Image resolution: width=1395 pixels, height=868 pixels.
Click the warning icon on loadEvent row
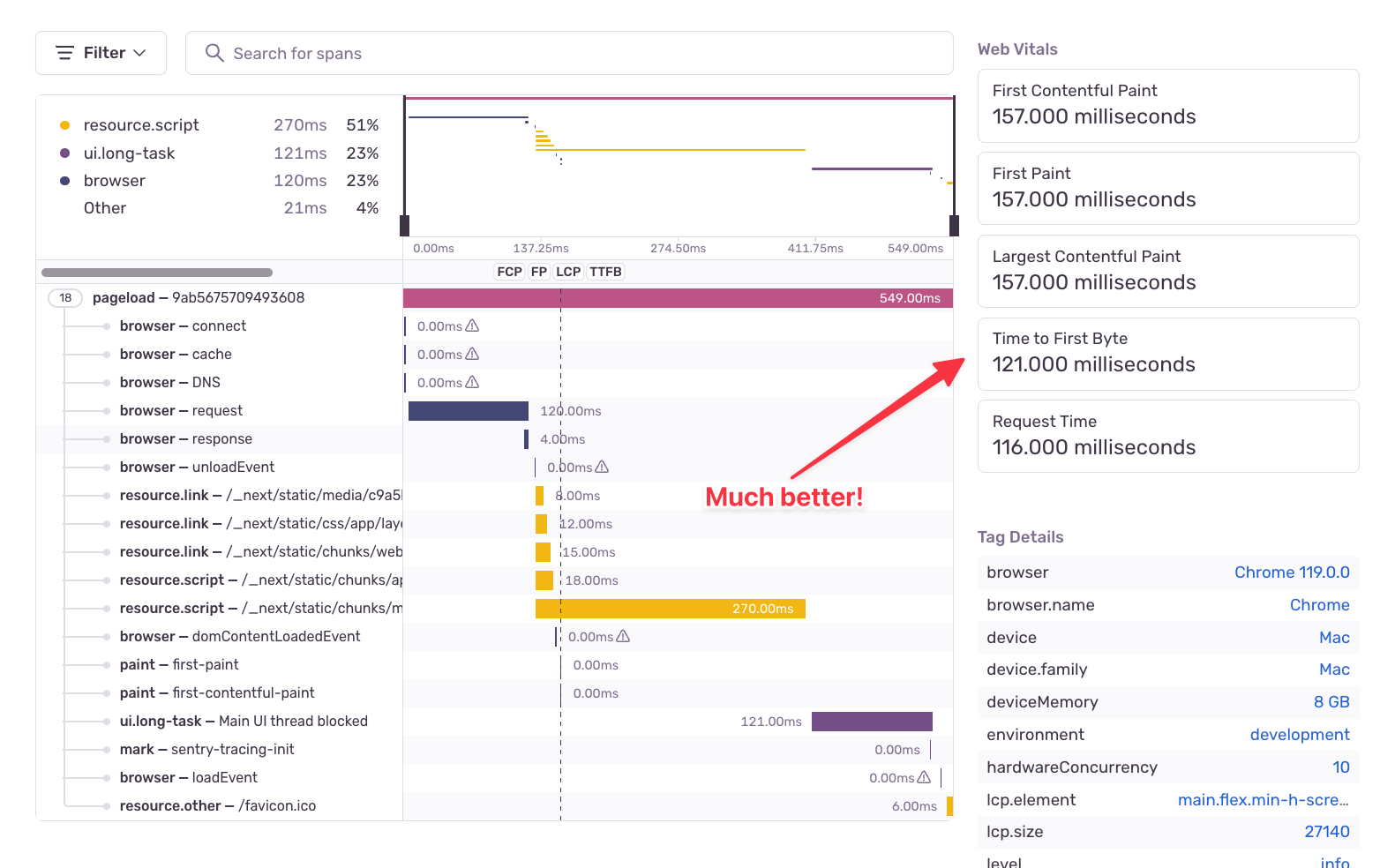coord(924,777)
